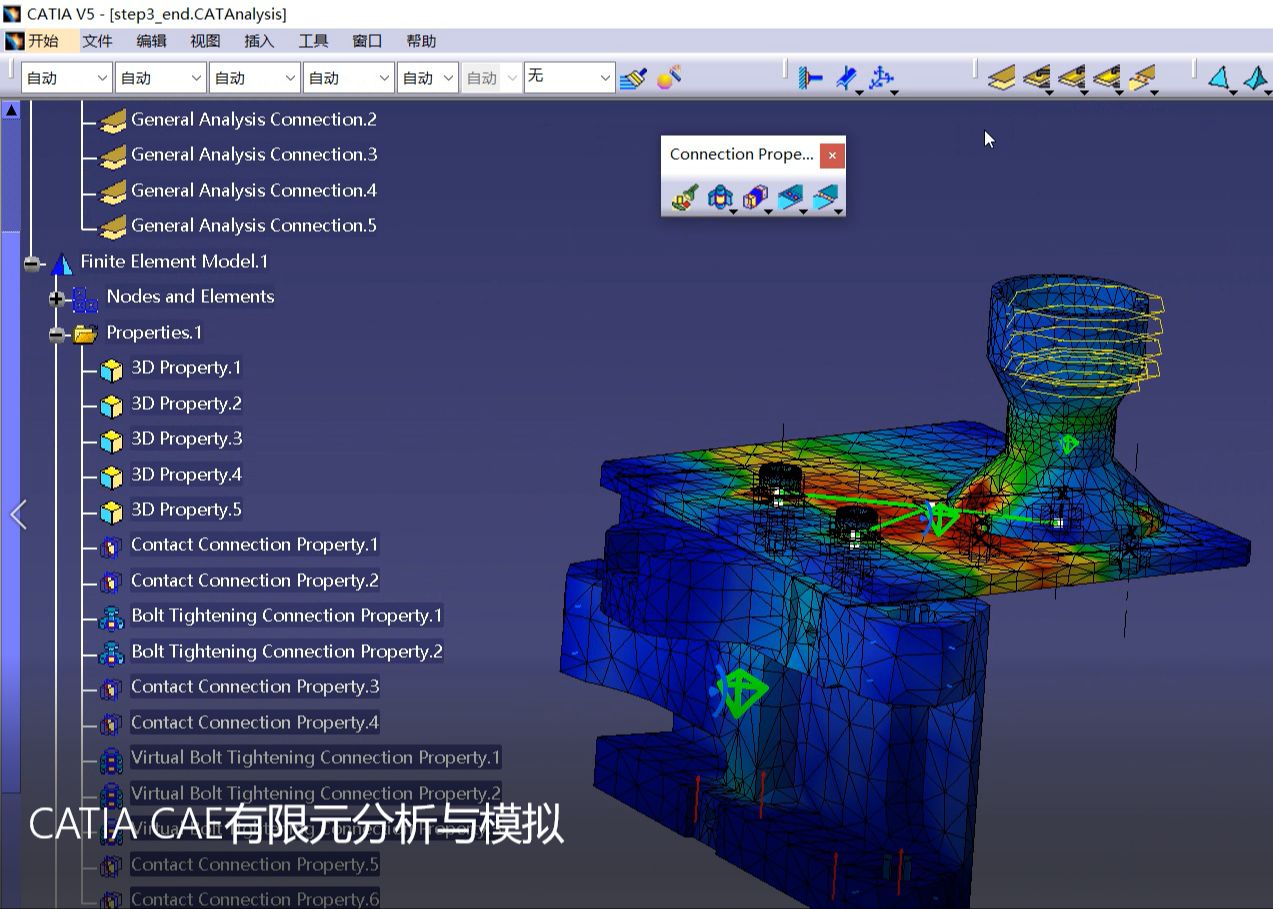Open the 插入 menu
The image size is (1273, 909).
(x=259, y=41)
